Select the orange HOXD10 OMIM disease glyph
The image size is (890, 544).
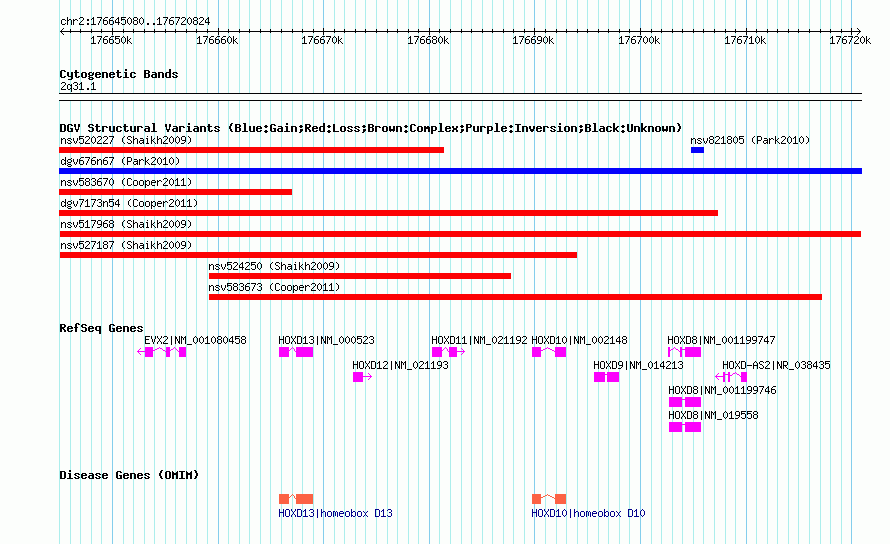coord(549,499)
